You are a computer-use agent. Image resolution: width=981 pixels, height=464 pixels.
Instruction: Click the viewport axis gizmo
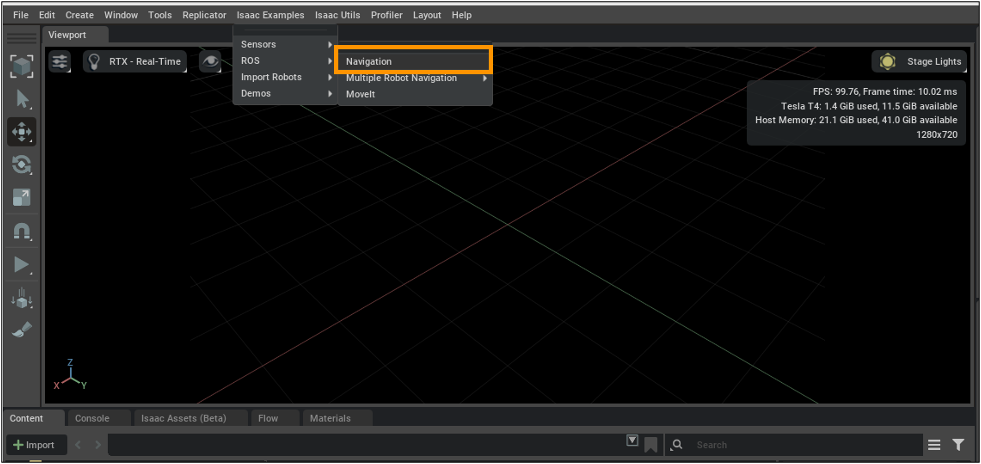point(70,375)
